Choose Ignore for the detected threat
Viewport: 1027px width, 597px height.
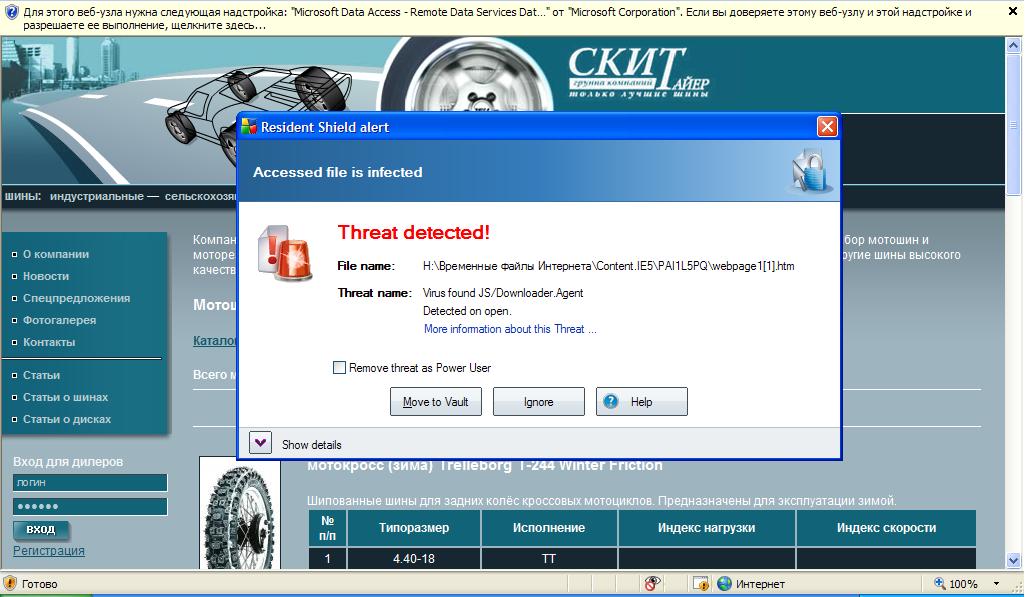[x=538, y=402]
